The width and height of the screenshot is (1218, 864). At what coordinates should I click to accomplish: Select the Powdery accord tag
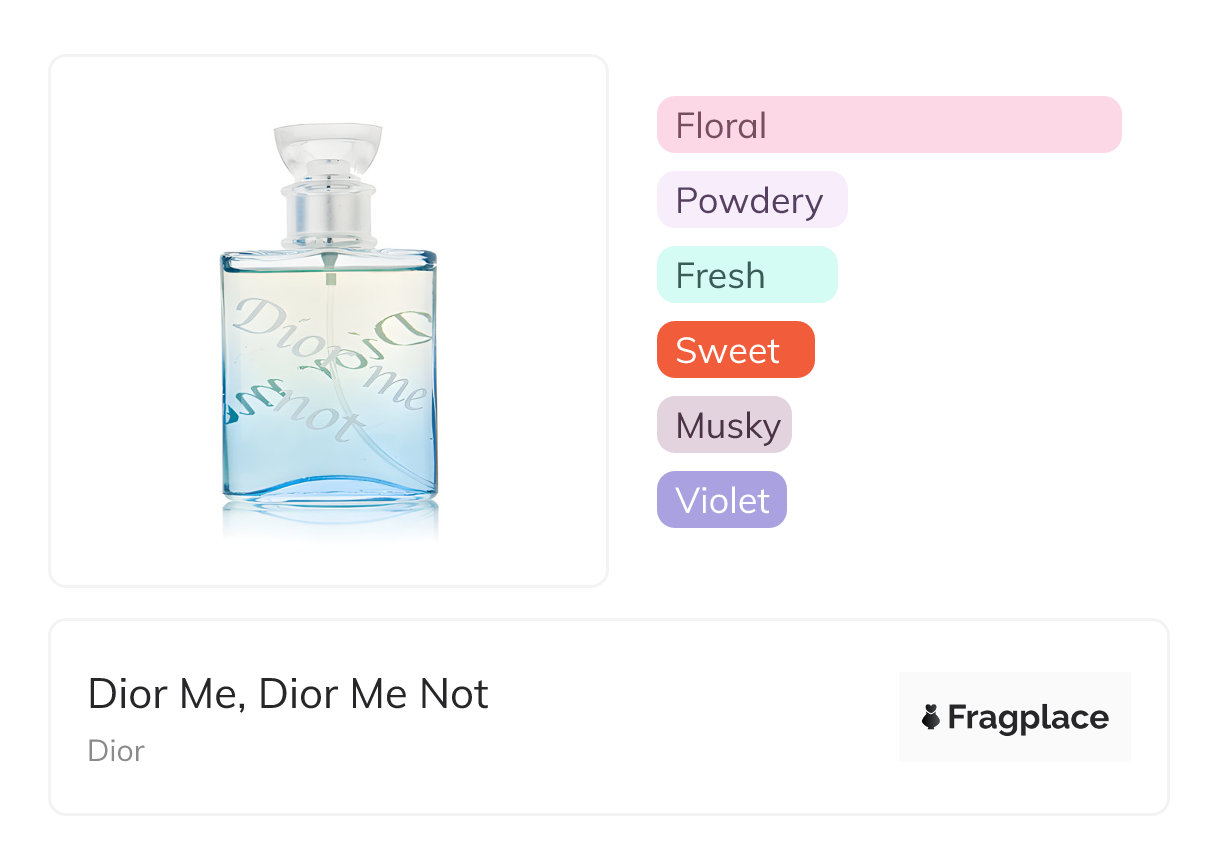751,200
